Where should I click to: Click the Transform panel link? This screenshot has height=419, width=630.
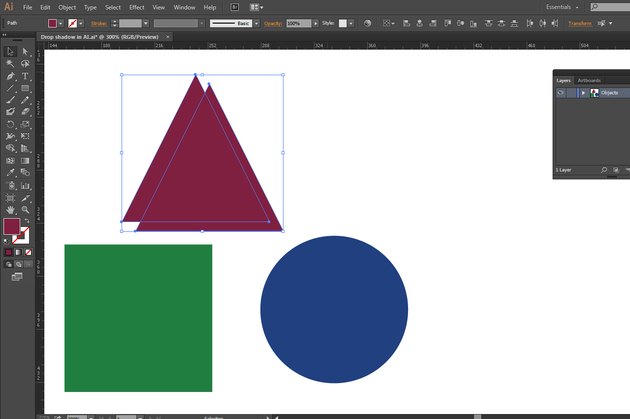click(x=580, y=23)
